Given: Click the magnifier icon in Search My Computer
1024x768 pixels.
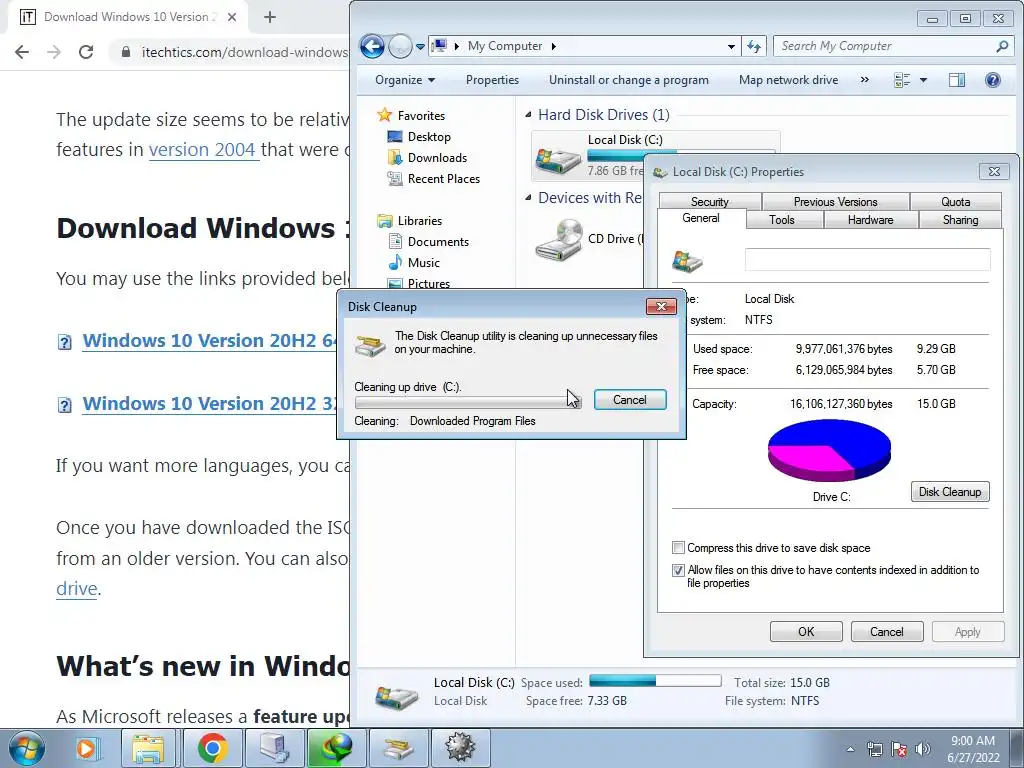Looking at the screenshot, I should [x=1002, y=46].
